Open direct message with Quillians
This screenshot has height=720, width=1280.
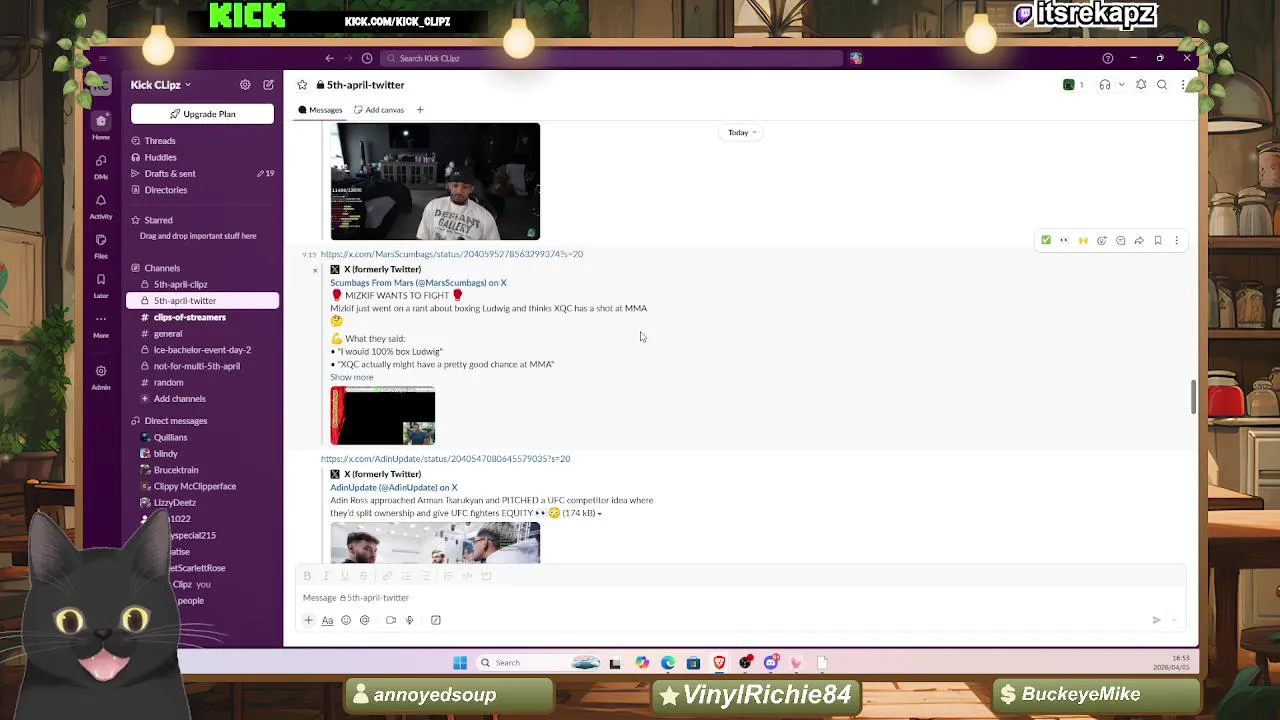coord(170,437)
